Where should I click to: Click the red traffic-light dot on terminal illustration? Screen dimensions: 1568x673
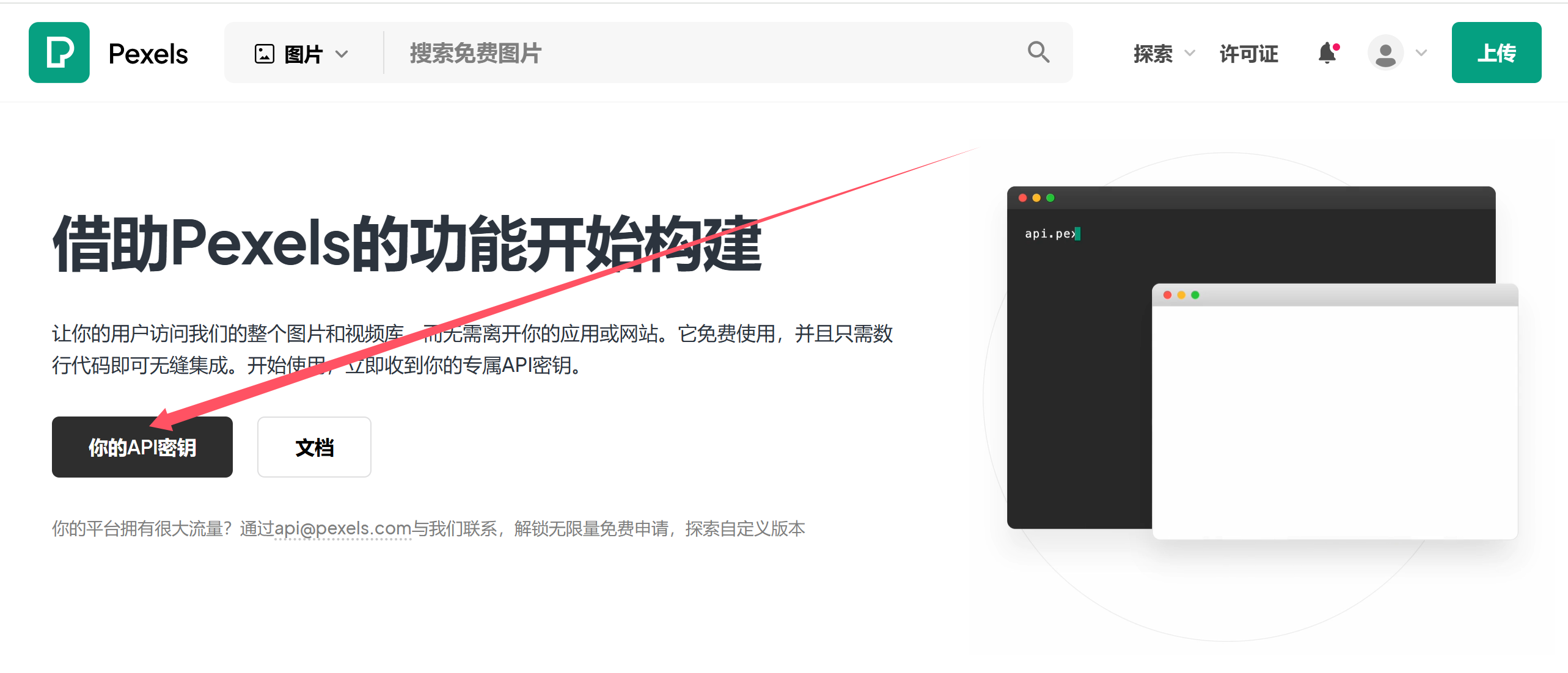click(1022, 197)
